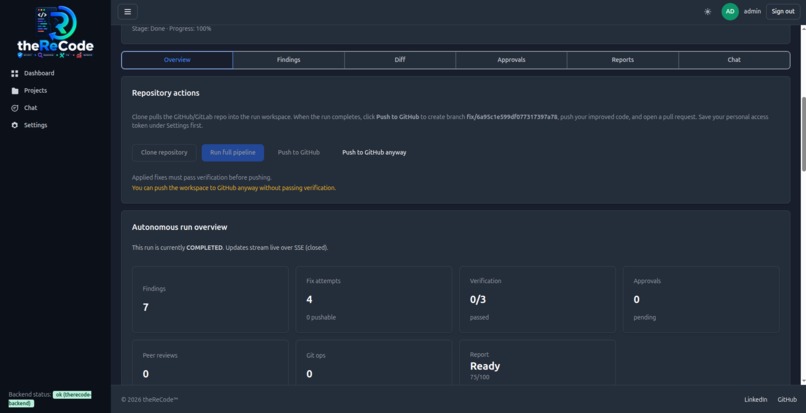Click the Repository actions heading
Image resolution: width=806 pixels, height=413 pixels.
point(166,93)
